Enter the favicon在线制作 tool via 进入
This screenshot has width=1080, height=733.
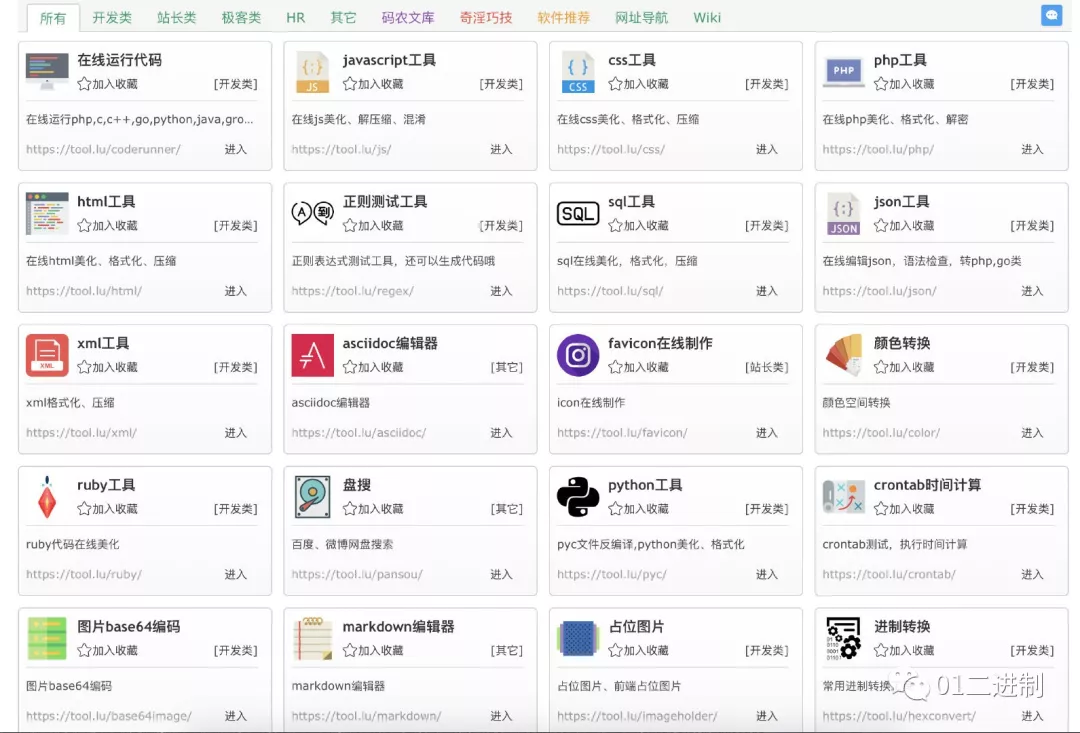click(767, 433)
